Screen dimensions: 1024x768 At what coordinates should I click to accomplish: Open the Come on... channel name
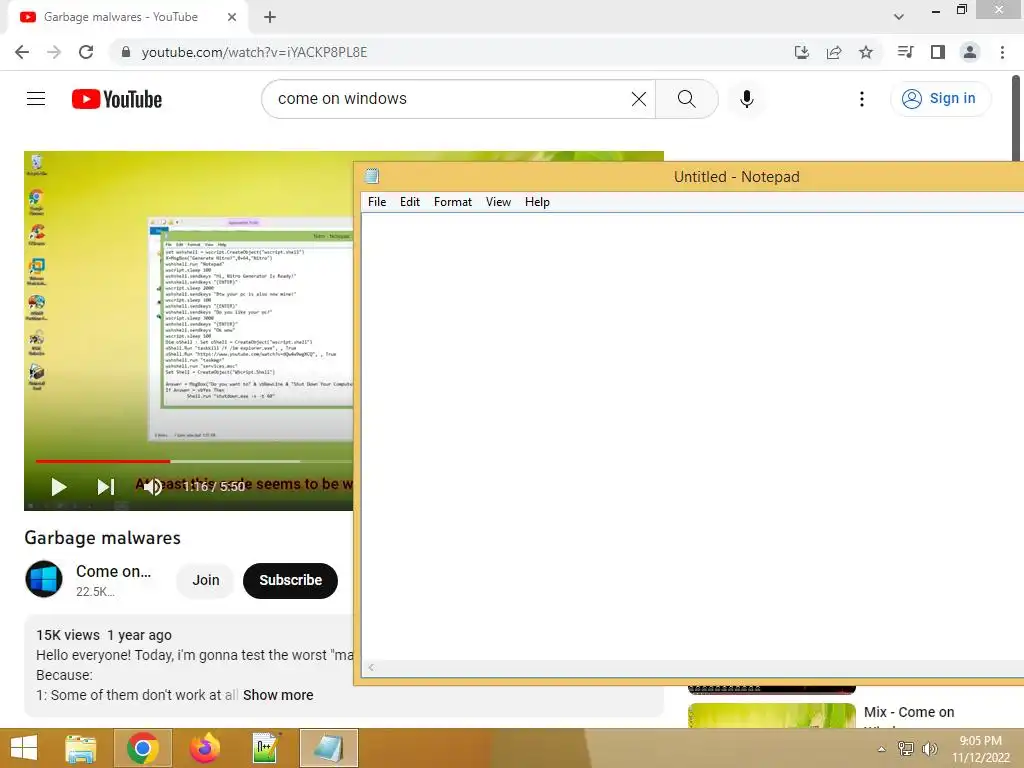click(113, 571)
